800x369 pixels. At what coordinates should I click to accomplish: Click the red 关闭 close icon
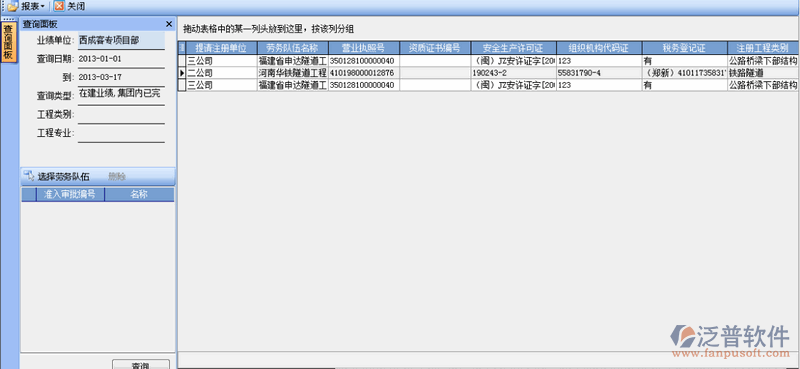59,7
